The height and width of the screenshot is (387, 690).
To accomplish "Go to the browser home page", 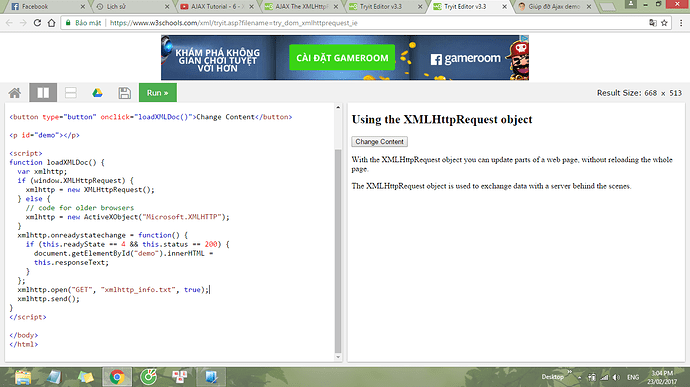I will (x=51, y=23).
